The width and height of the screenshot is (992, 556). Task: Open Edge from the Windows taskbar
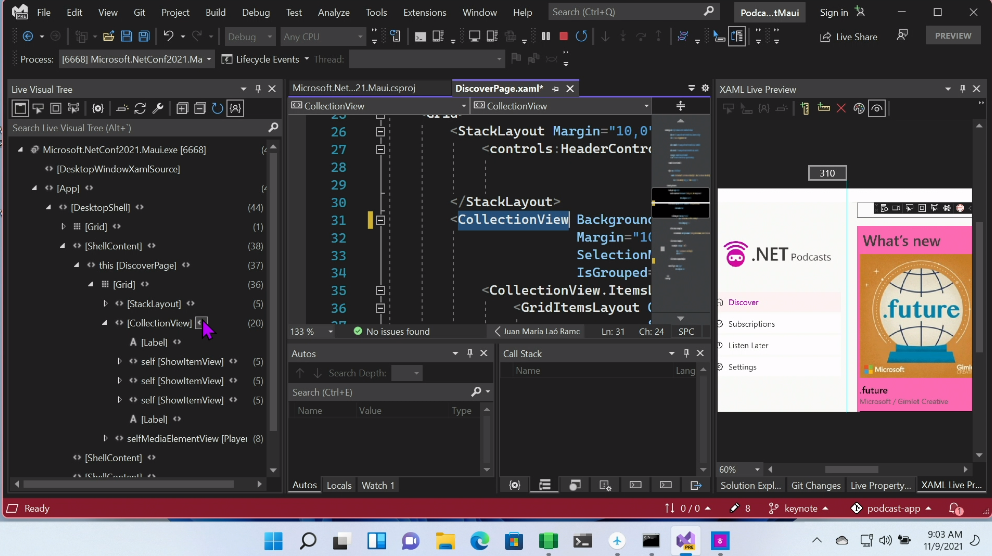coord(480,541)
